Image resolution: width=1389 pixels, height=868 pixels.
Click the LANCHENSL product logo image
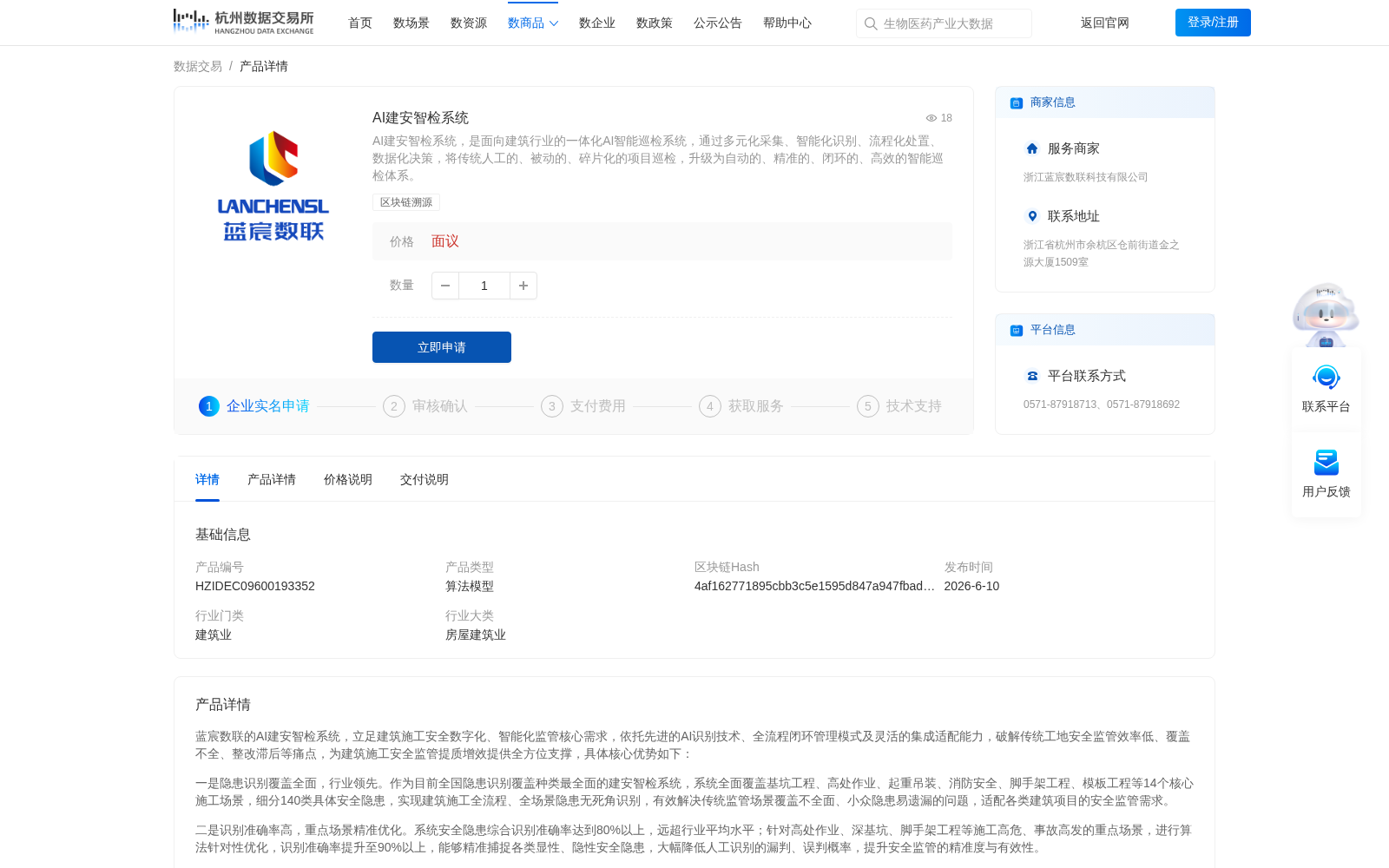coord(273,186)
